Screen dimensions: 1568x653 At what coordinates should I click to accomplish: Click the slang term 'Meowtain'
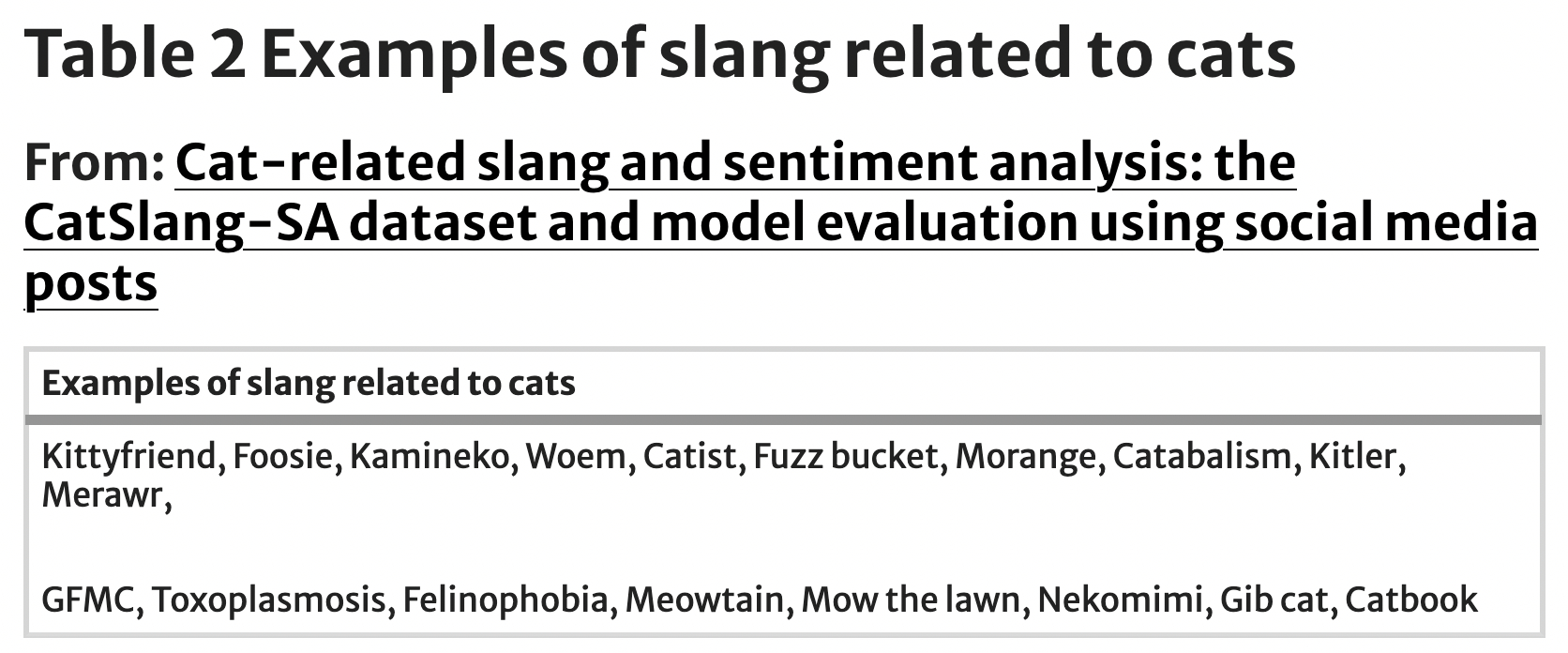point(703,600)
